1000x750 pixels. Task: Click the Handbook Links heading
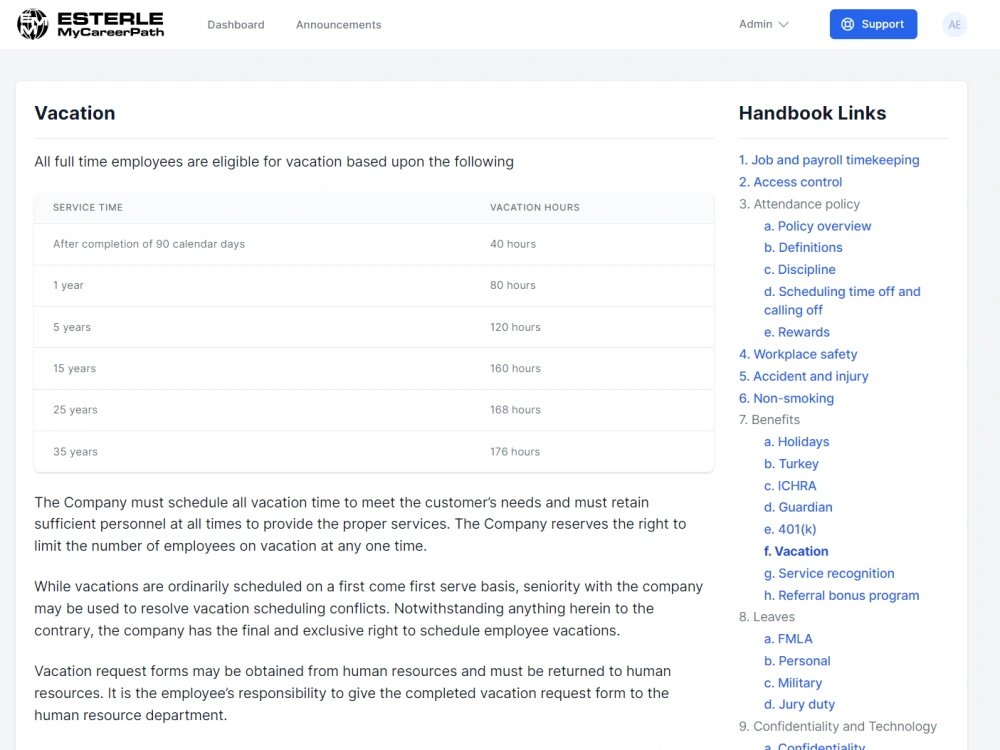812,113
